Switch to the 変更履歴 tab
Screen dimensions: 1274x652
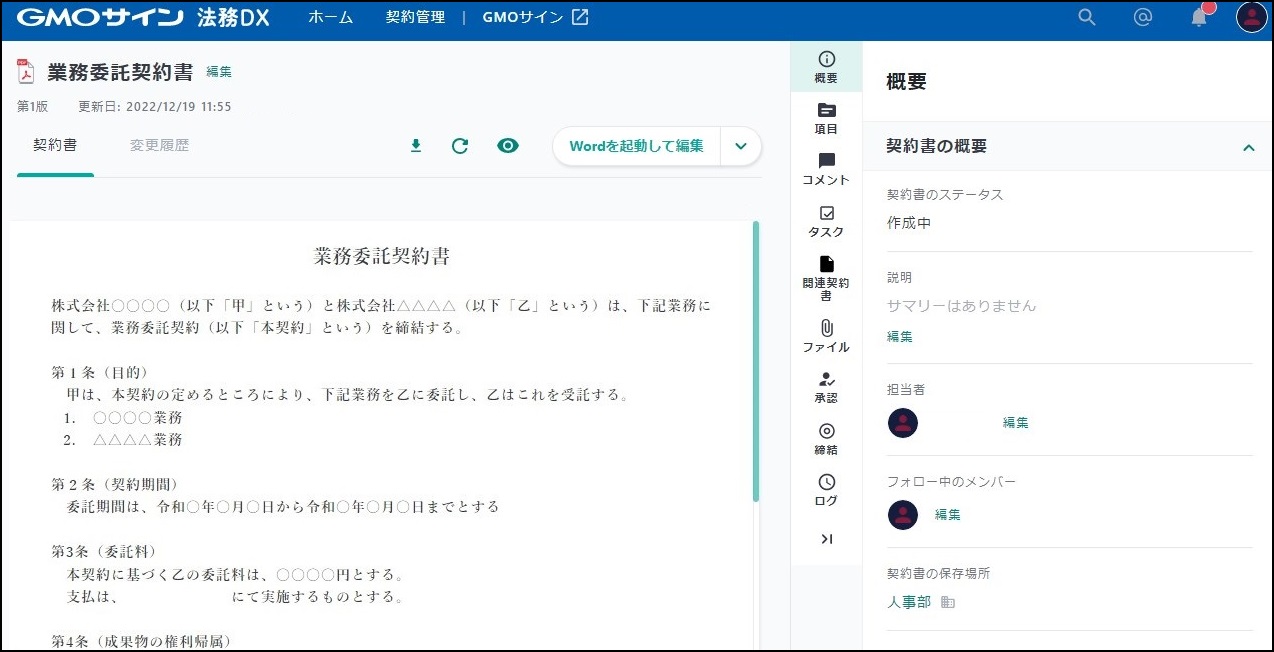[x=159, y=146]
